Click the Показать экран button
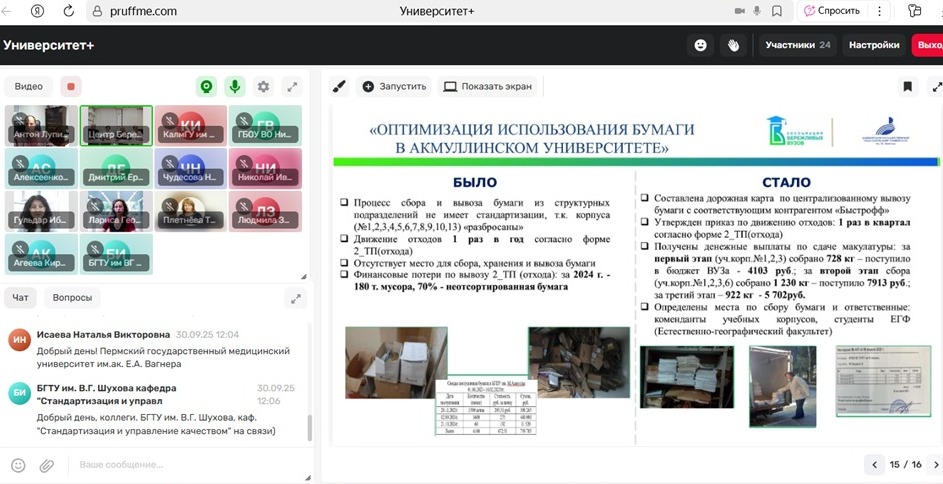Screen dimensions: 943x484 488,87
